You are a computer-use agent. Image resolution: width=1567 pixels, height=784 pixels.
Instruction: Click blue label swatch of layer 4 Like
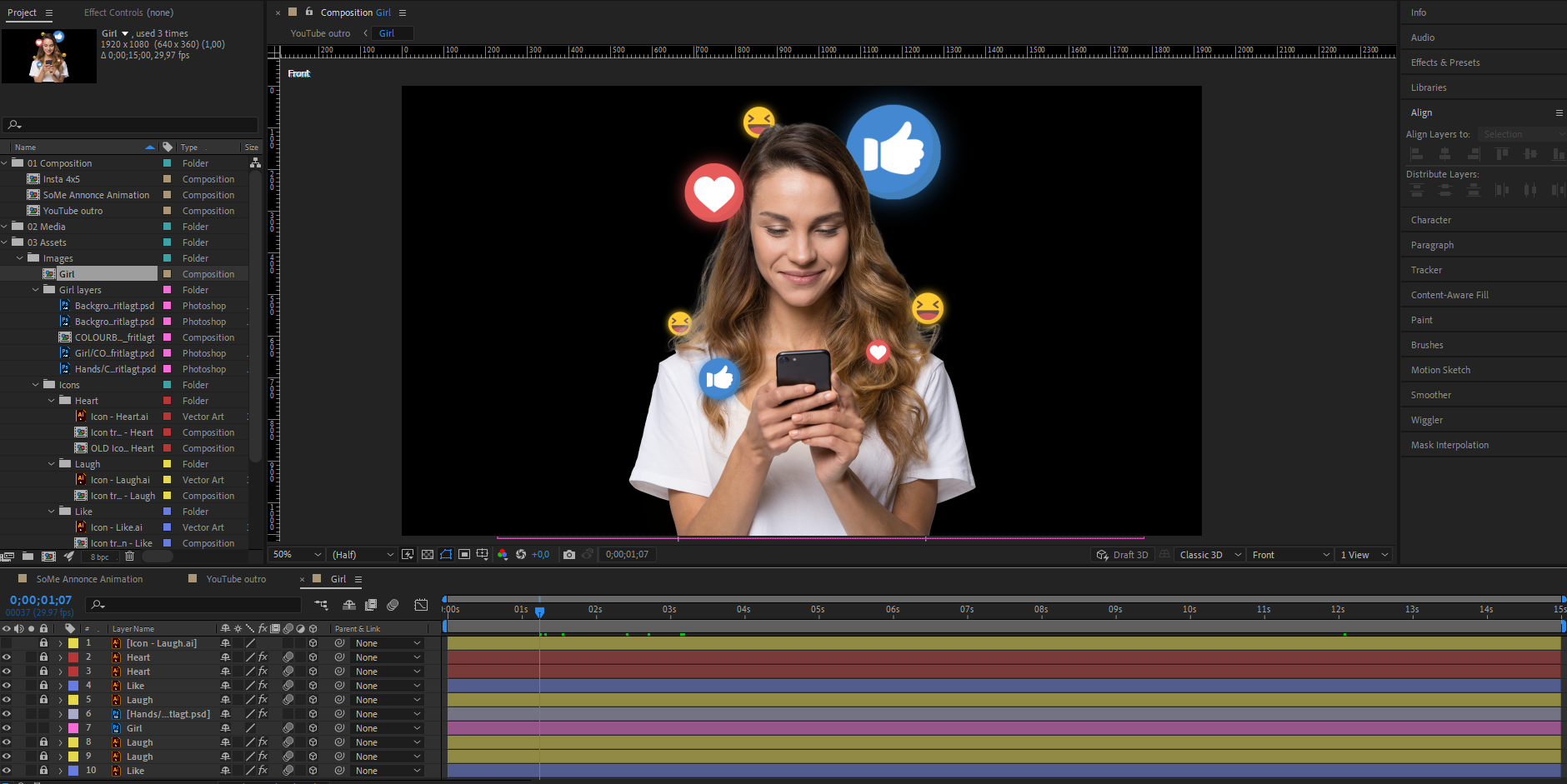[73, 686]
